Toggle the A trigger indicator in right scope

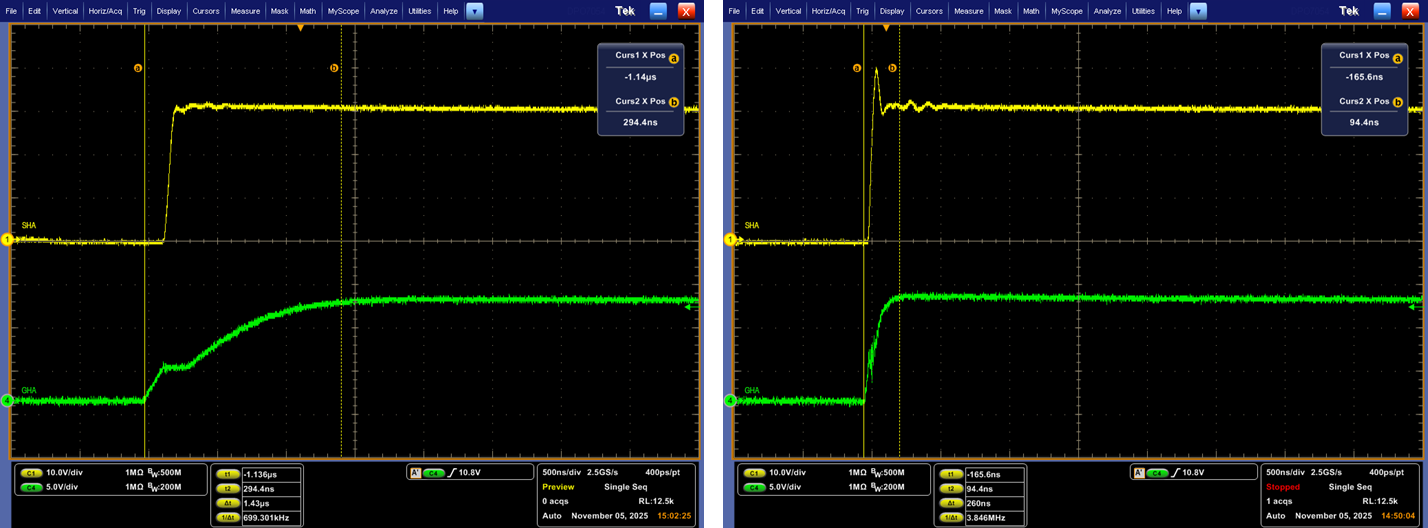pyautogui.click(x=1137, y=472)
